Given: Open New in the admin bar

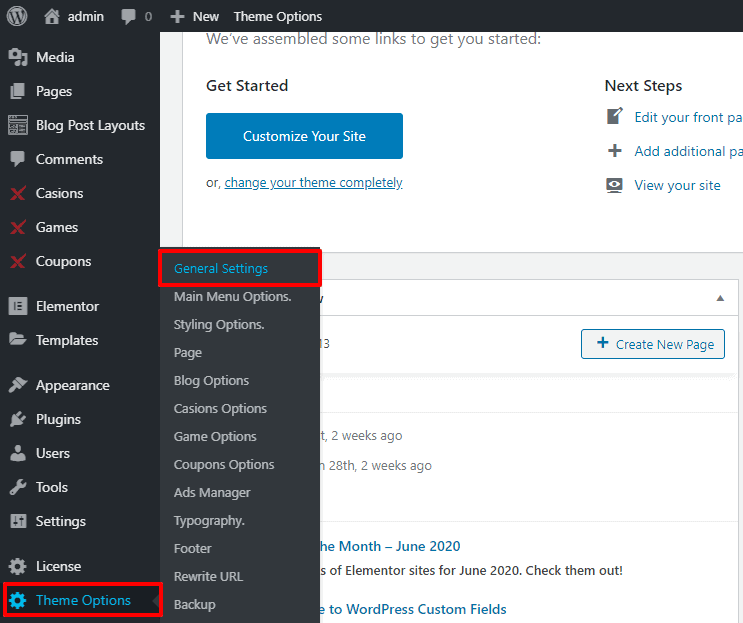Looking at the screenshot, I should [x=206, y=17].
